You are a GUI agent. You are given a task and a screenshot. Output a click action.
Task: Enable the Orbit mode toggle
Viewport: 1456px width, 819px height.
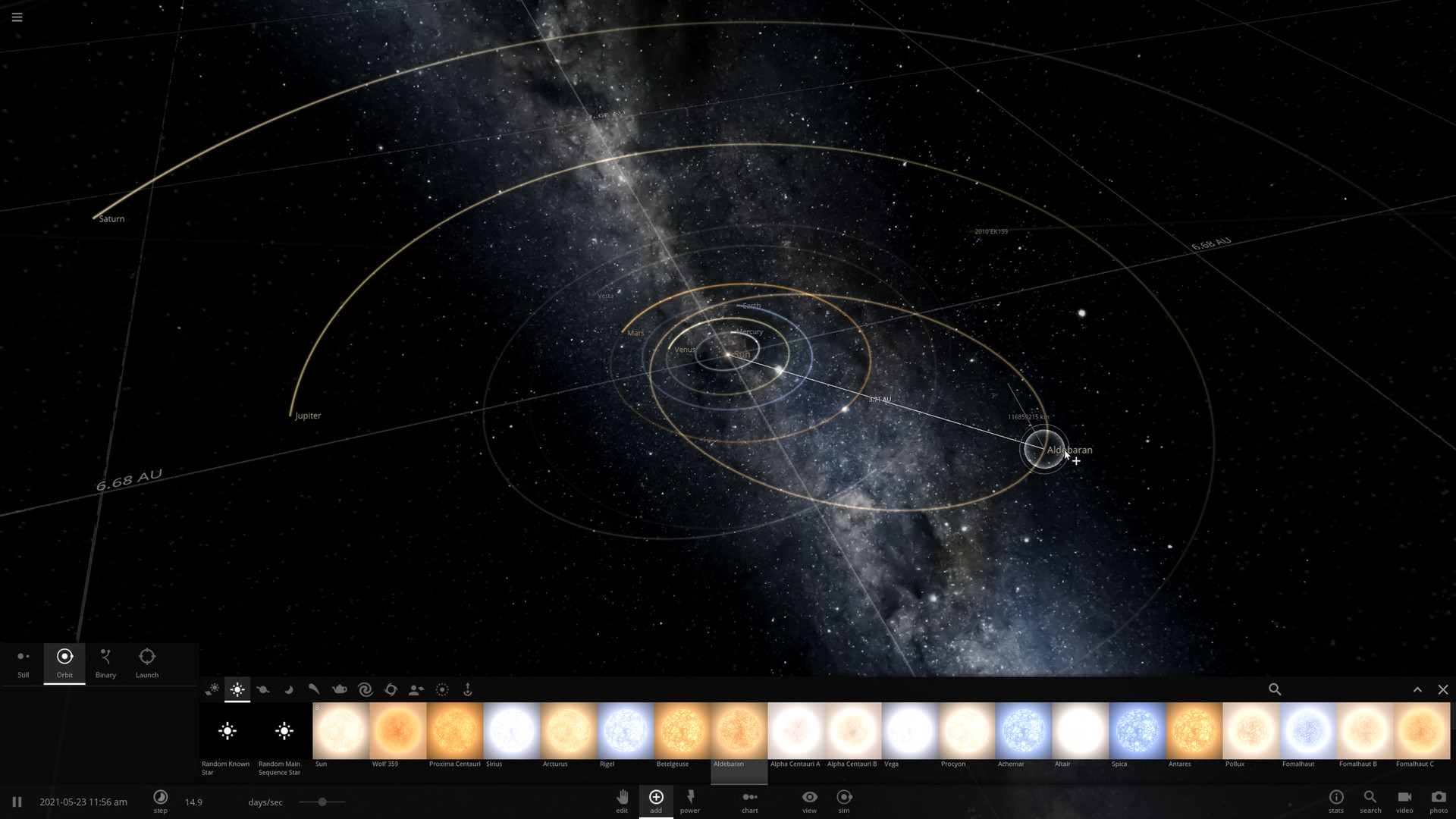64,661
